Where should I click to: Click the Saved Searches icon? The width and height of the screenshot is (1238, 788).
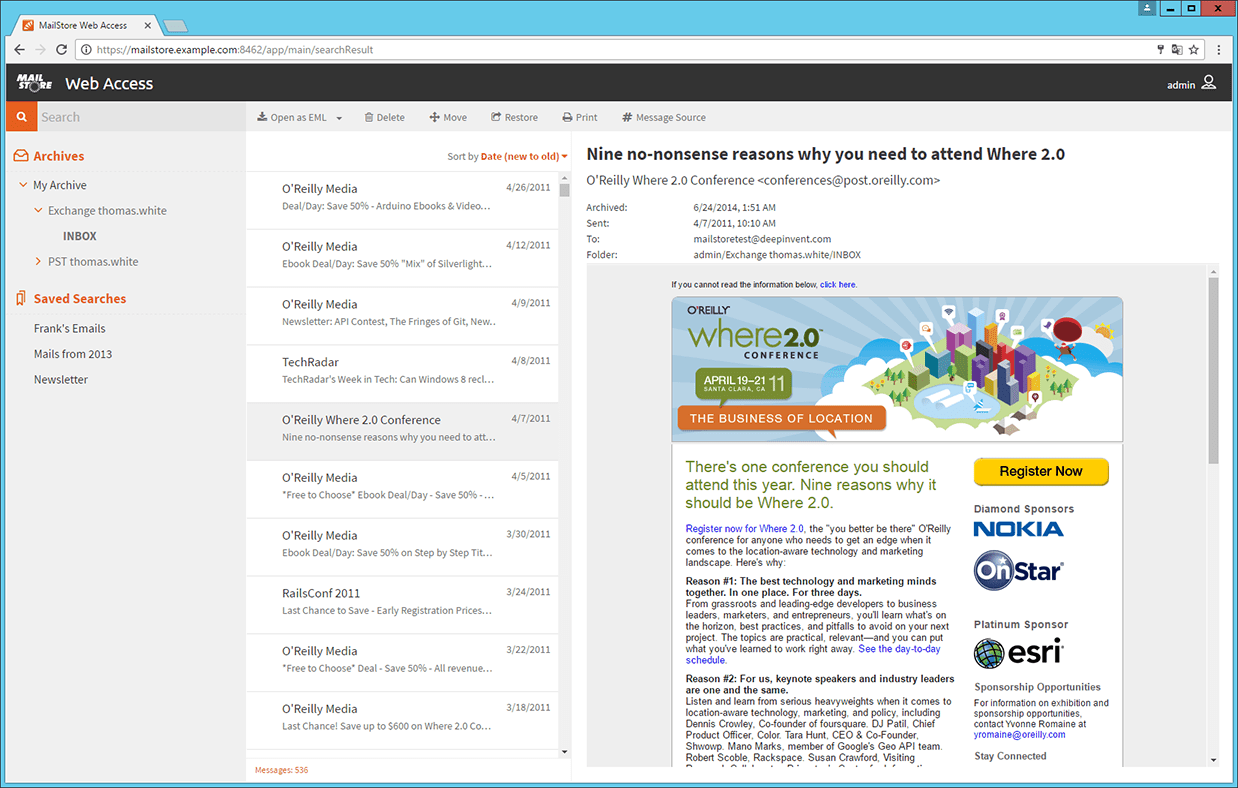point(19,298)
